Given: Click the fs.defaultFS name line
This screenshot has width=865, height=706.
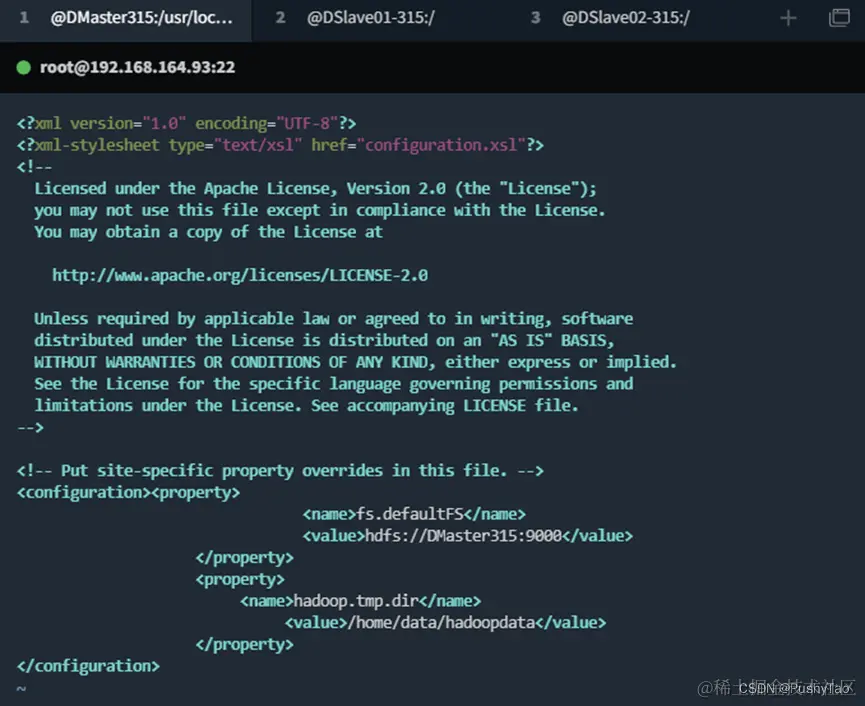Looking at the screenshot, I should [414, 514].
